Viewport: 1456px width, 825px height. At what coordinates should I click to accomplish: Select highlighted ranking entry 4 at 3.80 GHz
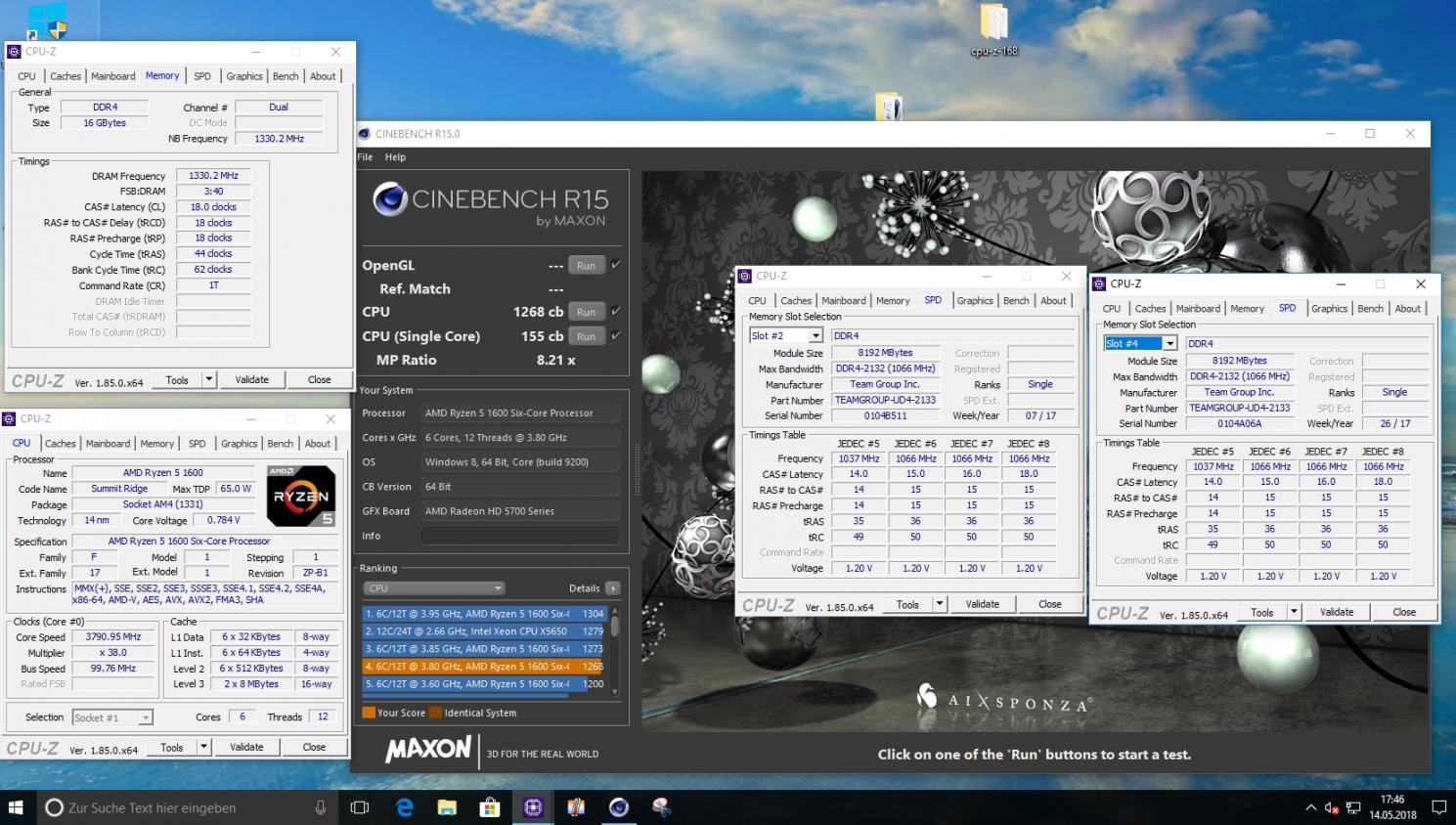pos(485,667)
